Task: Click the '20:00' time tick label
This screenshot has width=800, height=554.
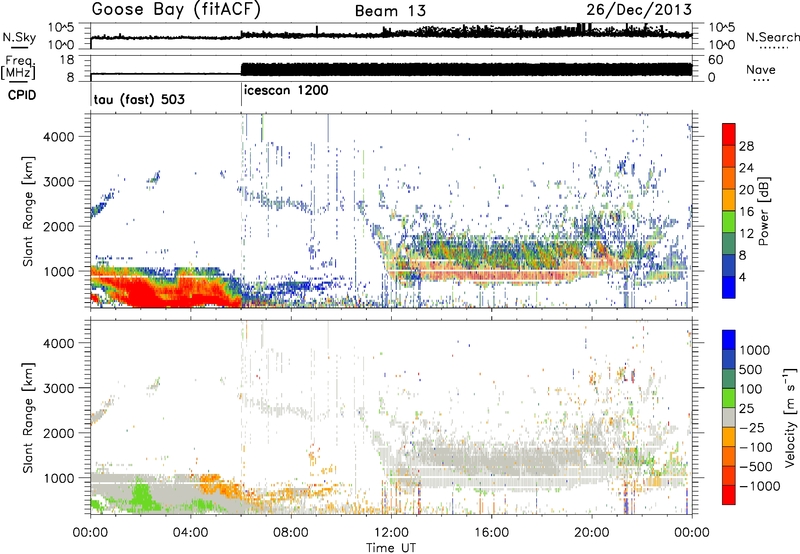Action: coord(591,533)
